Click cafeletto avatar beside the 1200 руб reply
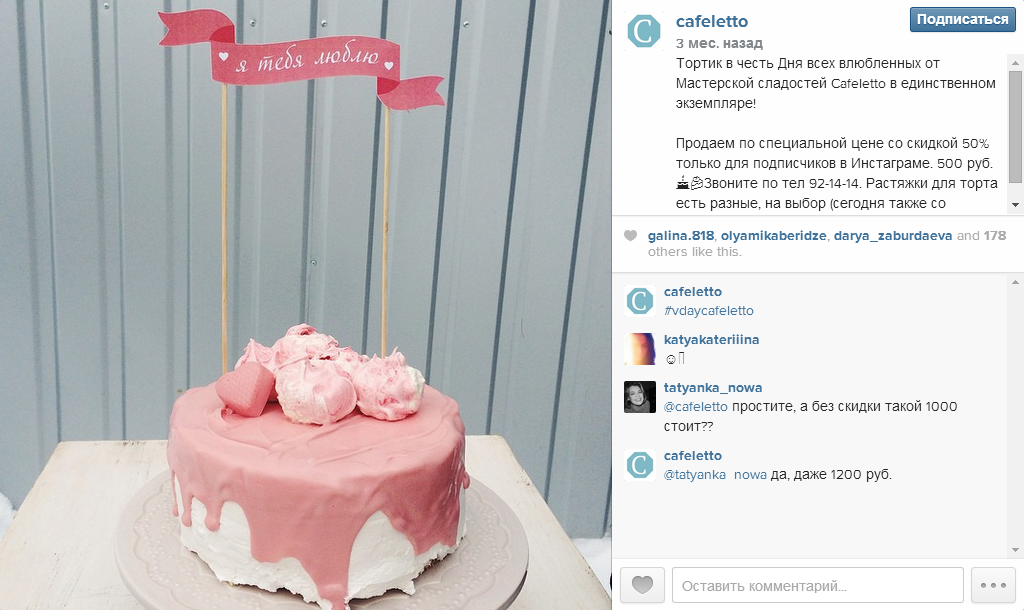The image size is (1024, 610). (x=640, y=465)
